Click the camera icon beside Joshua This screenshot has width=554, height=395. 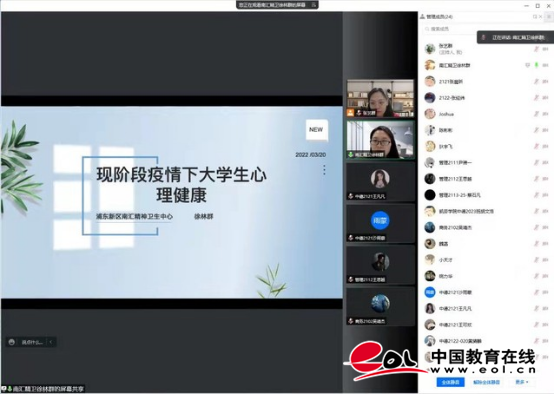tap(545, 114)
